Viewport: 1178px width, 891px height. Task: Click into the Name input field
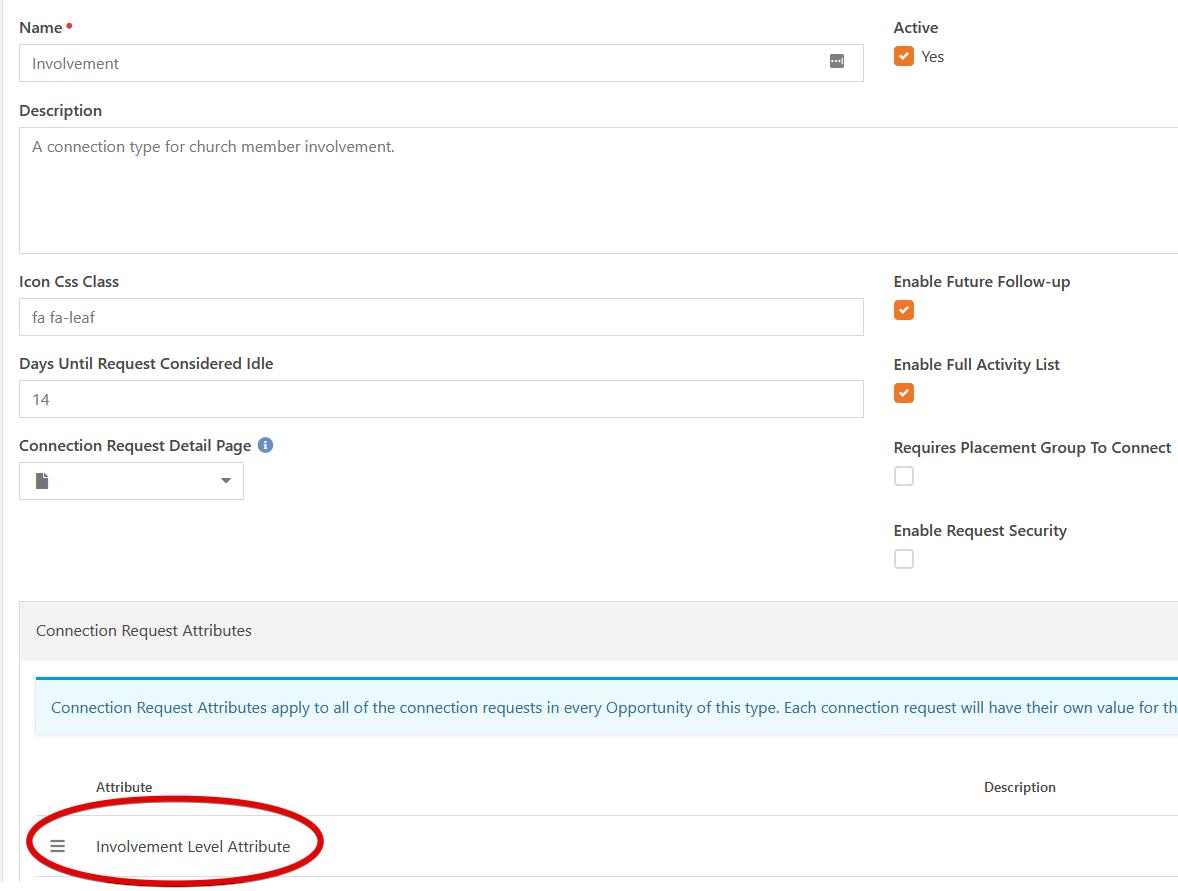441,63
